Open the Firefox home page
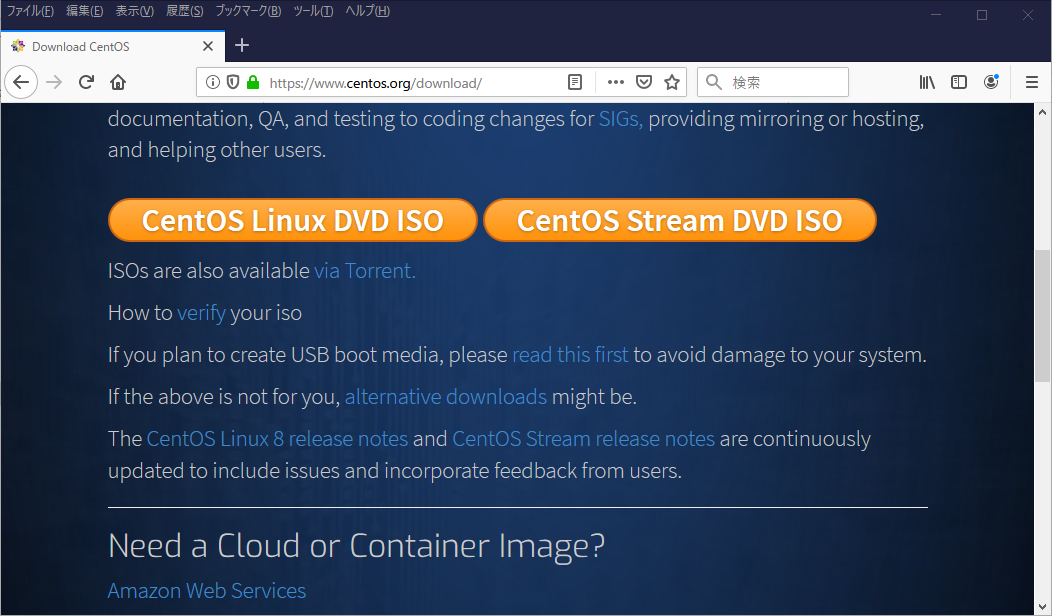 118,82
